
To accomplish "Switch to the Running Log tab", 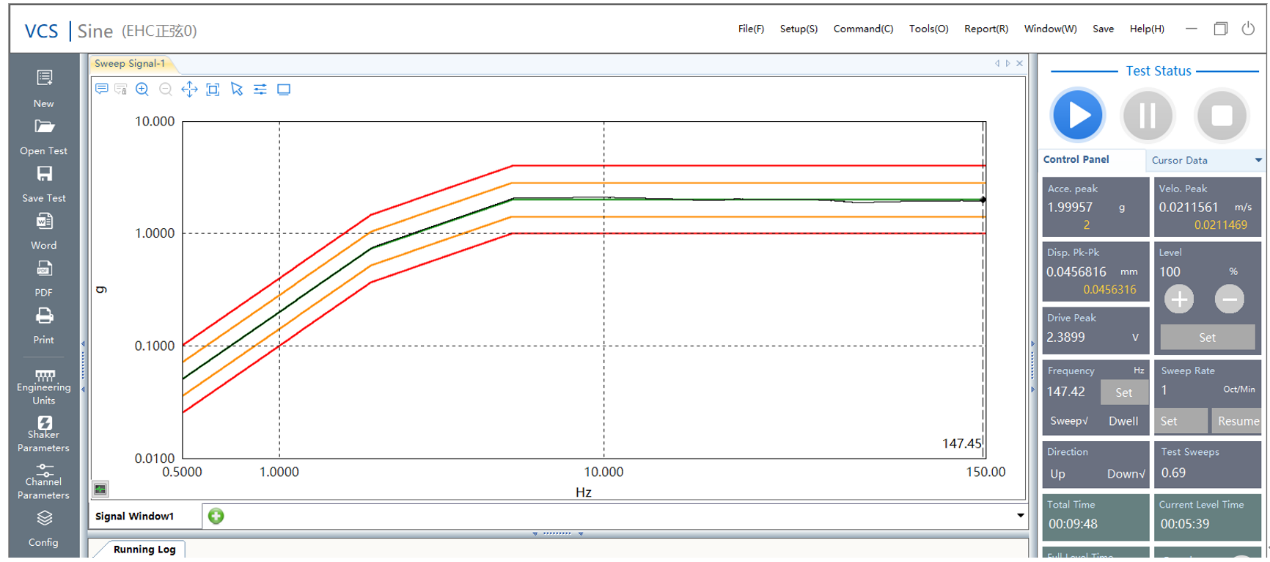I will 144,549.
